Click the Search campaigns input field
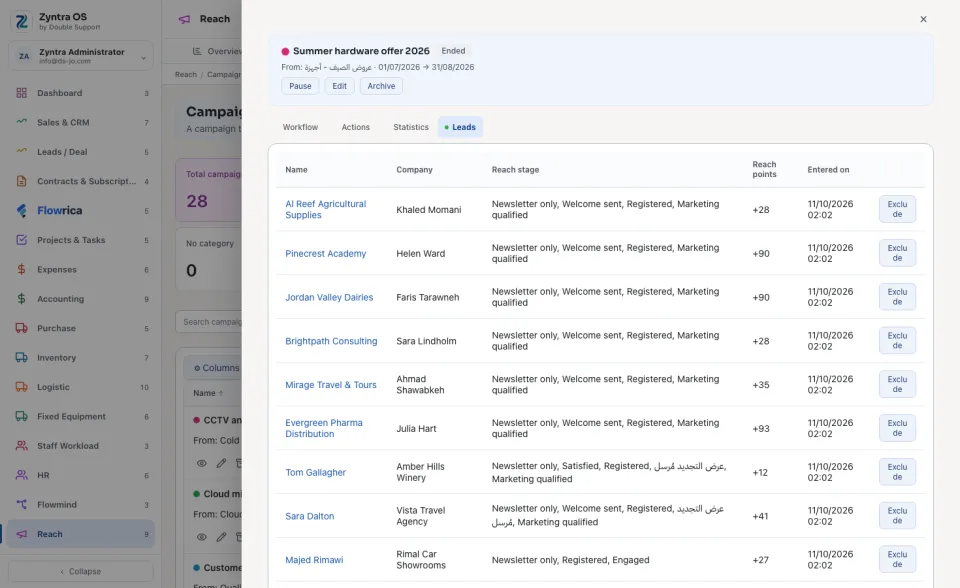Image resolution: width=960 pixels, height=588 pixels. pos(209,322)
